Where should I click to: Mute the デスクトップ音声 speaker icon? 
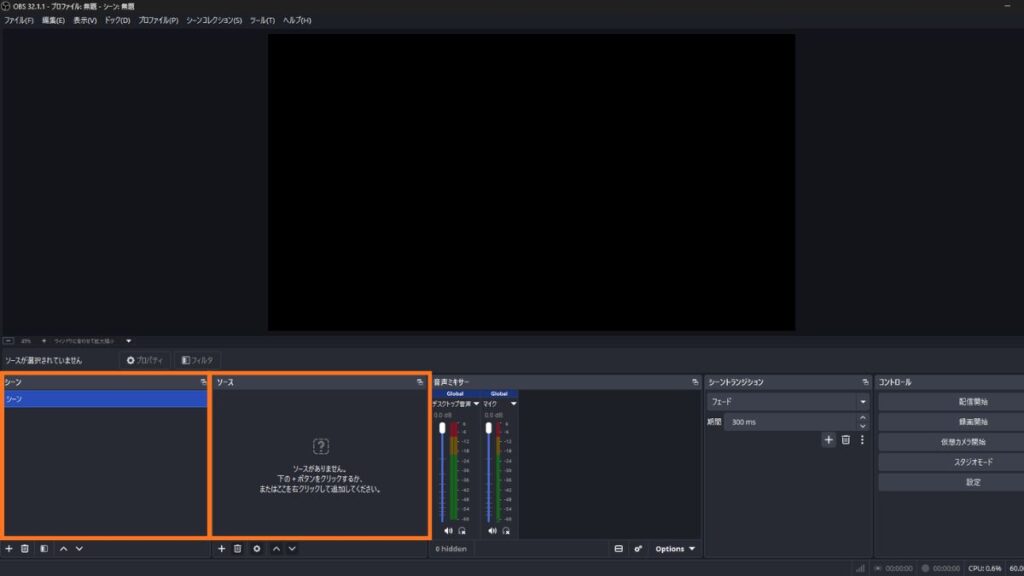coord(448,531)
